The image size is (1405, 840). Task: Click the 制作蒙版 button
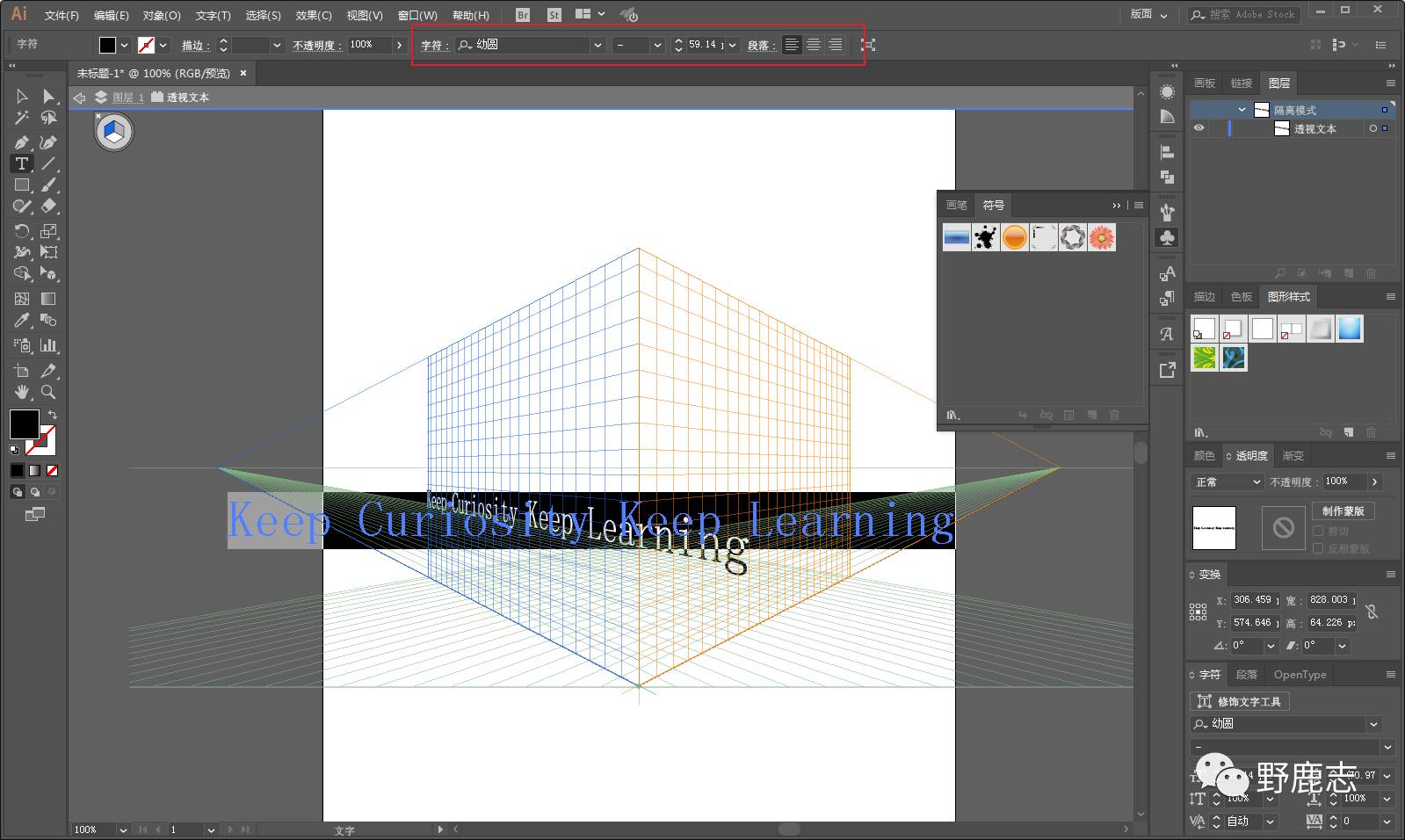[x=1343, y=511]
